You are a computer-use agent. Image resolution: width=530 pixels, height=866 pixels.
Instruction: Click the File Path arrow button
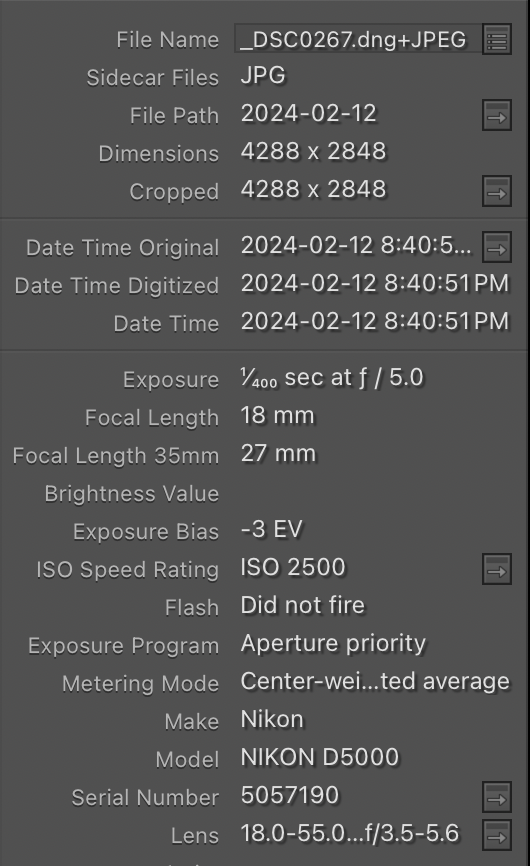point(497,115)
